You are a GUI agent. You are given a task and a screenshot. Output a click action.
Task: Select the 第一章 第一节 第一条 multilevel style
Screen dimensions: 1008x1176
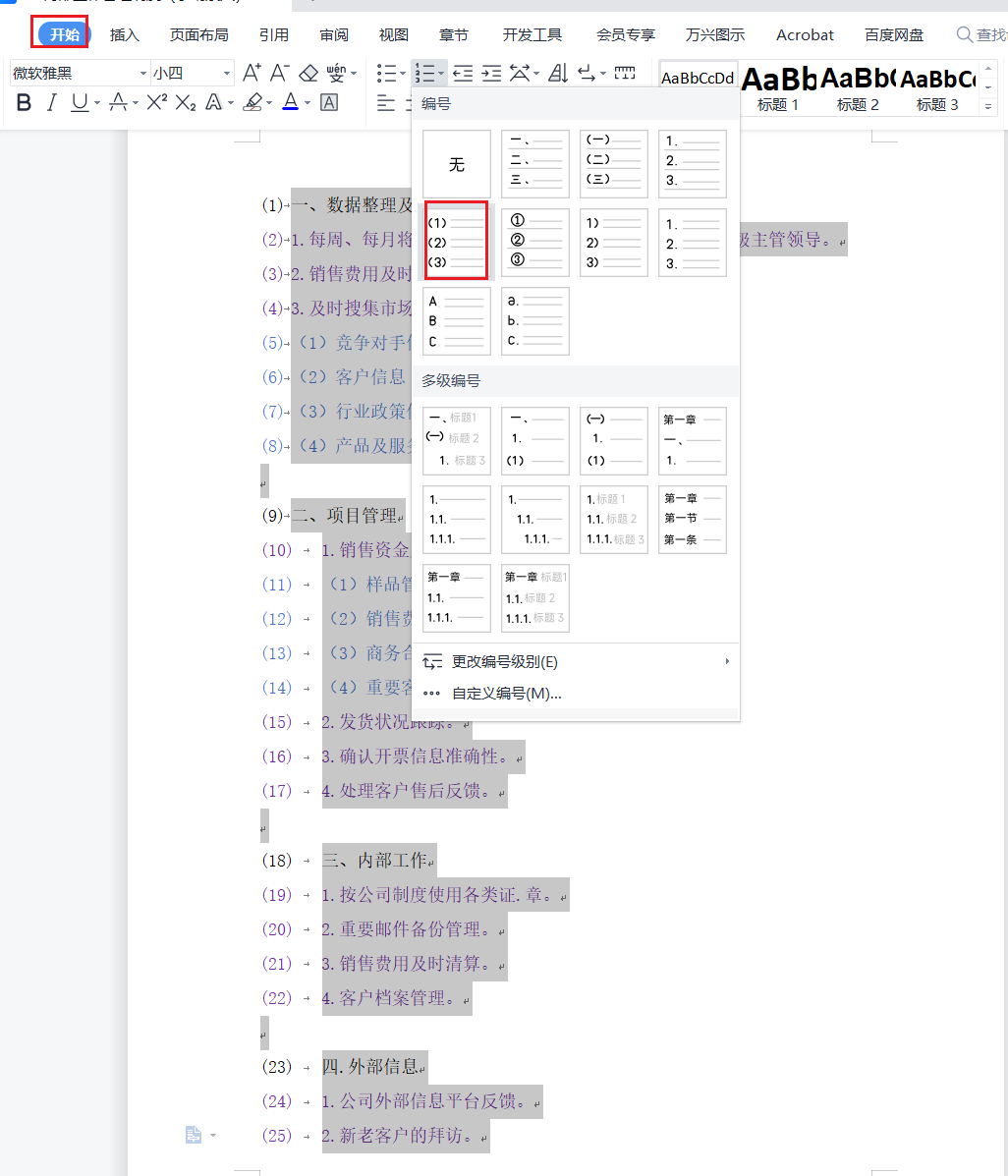coord(692,520)
